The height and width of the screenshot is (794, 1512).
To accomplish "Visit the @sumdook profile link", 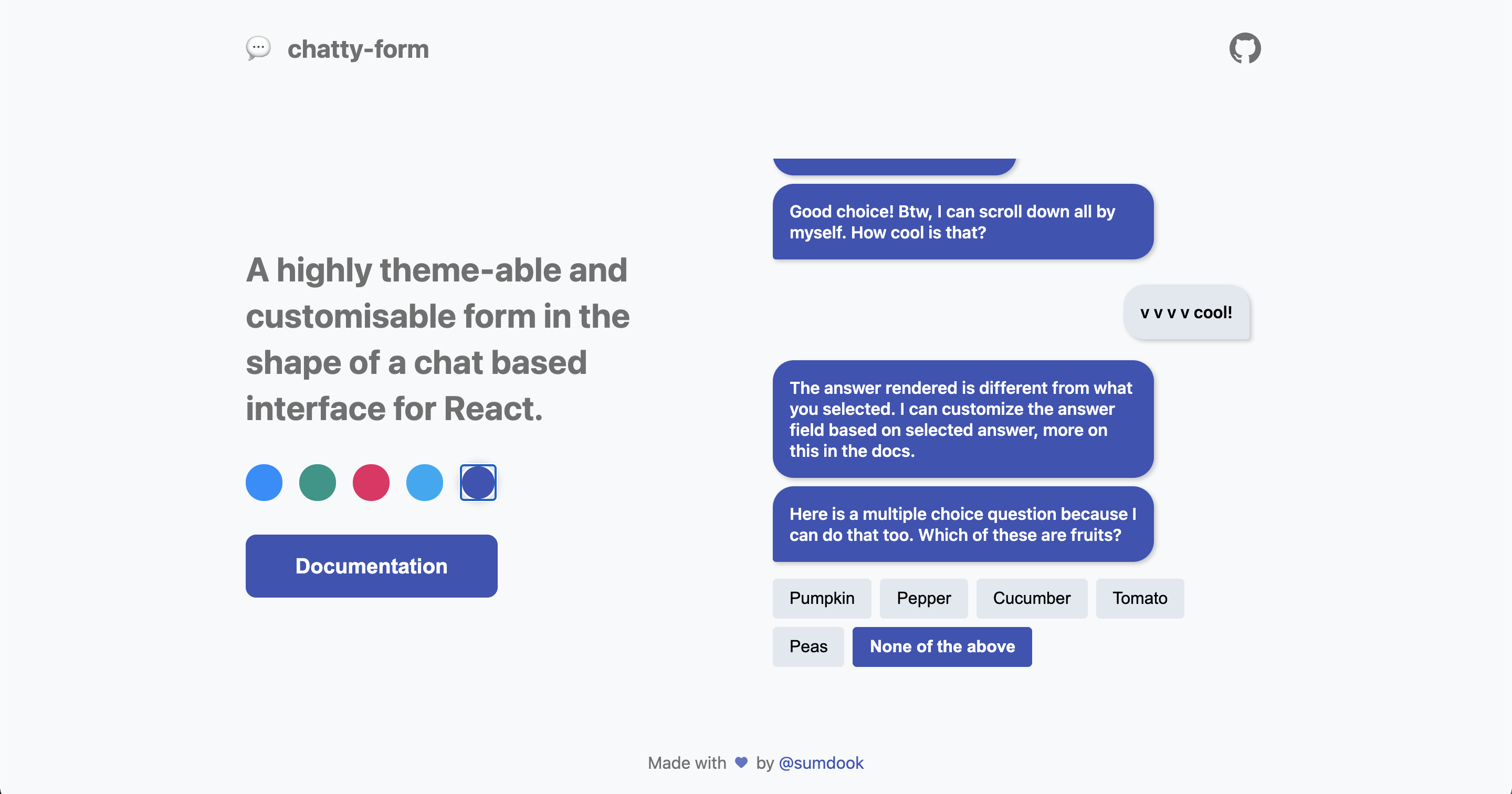I will tap(821, 763).
